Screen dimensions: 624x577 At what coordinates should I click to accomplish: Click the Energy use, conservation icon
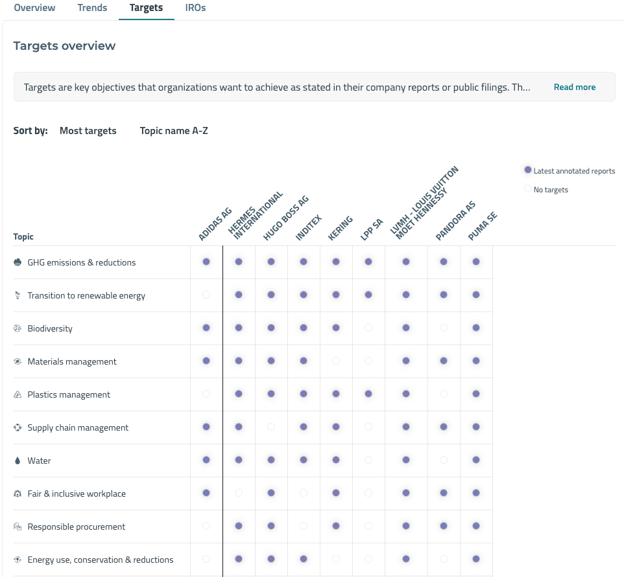click(x=18, y=559)
